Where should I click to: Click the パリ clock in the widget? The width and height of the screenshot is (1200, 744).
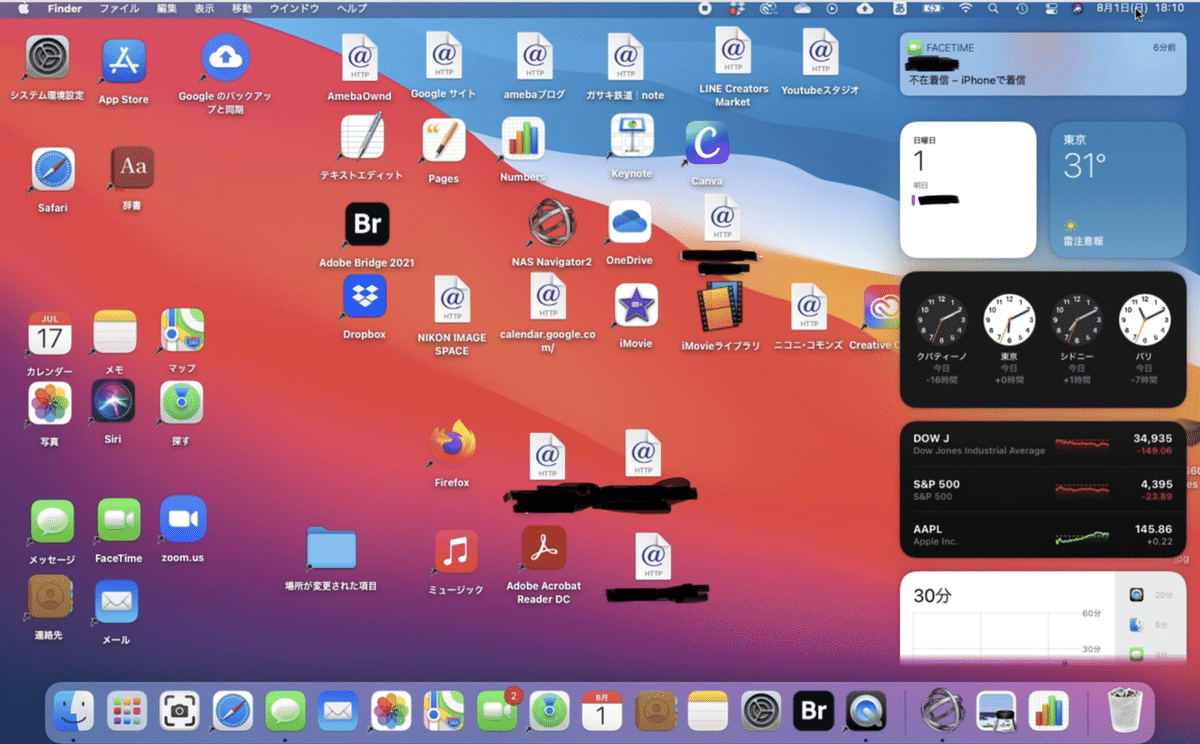pos(1145,320)
